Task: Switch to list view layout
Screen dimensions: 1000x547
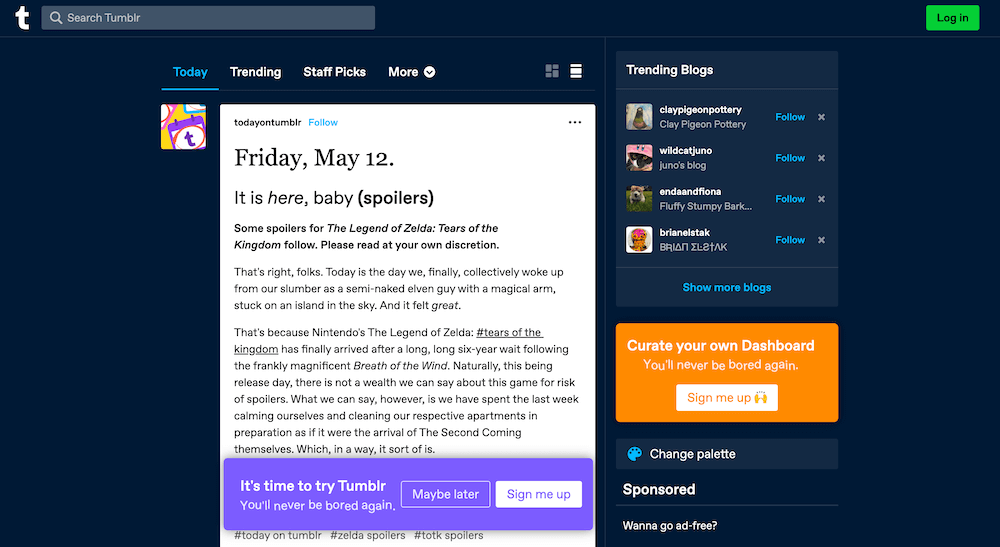Action: point(576,71)
